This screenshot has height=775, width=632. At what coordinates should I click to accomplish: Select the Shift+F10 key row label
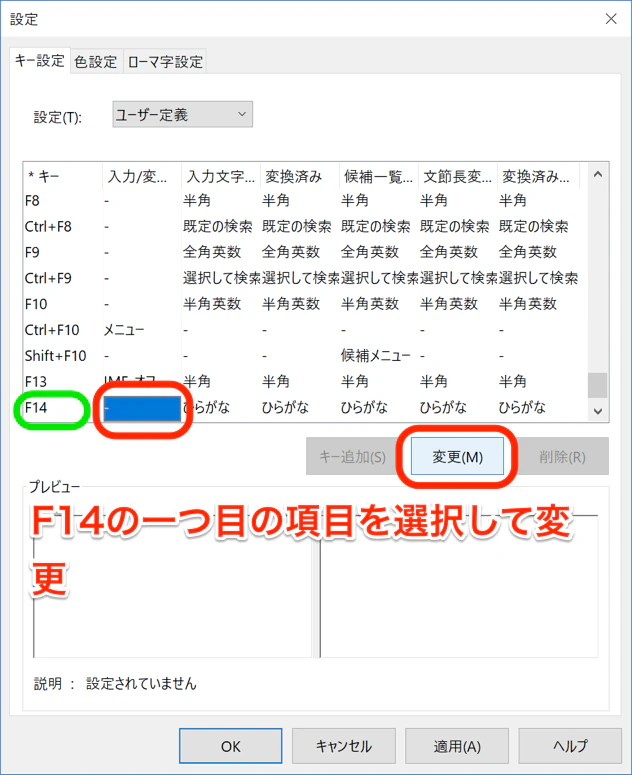[55, 355]
